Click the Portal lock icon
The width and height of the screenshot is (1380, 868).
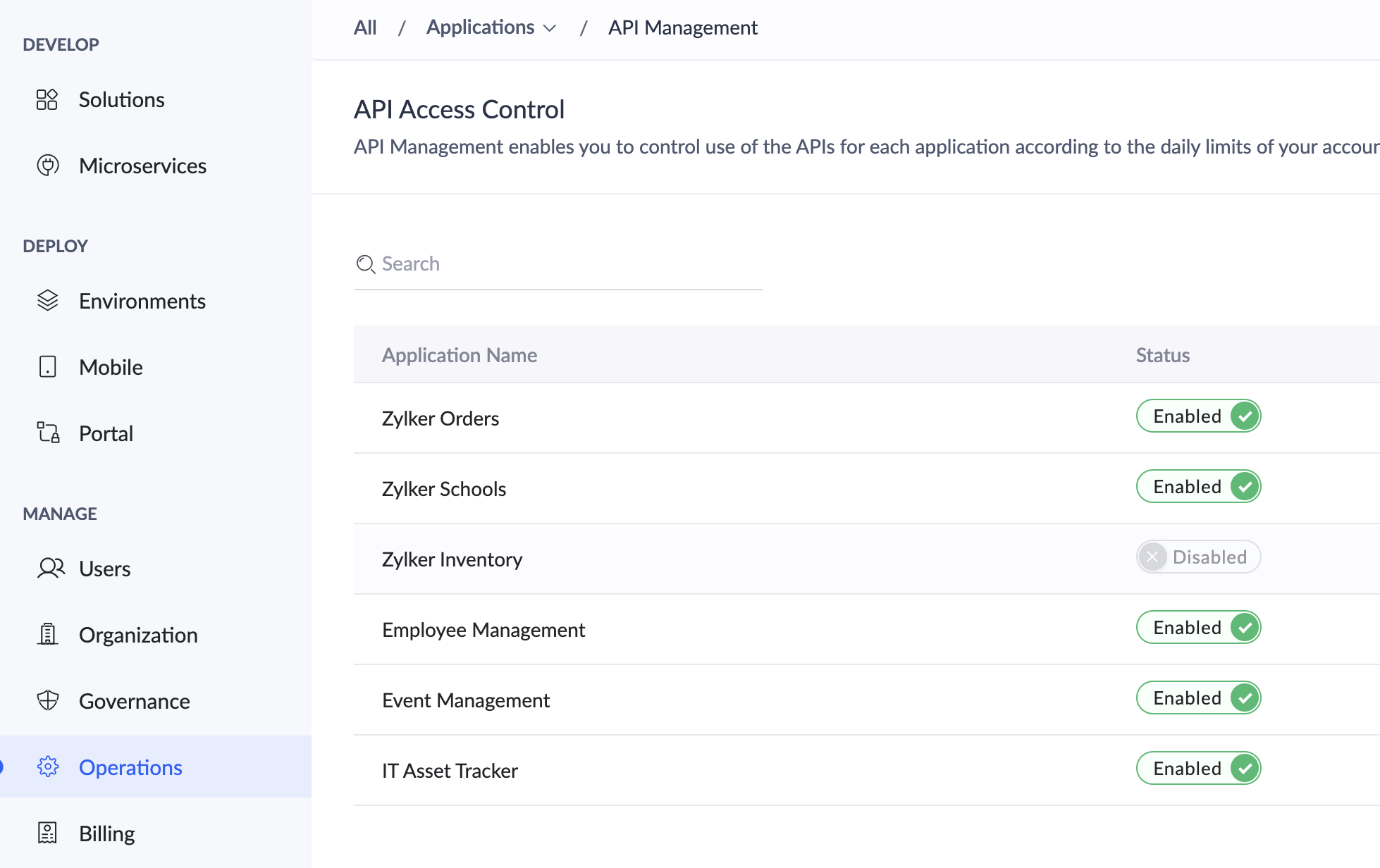[x=49, y=433]
